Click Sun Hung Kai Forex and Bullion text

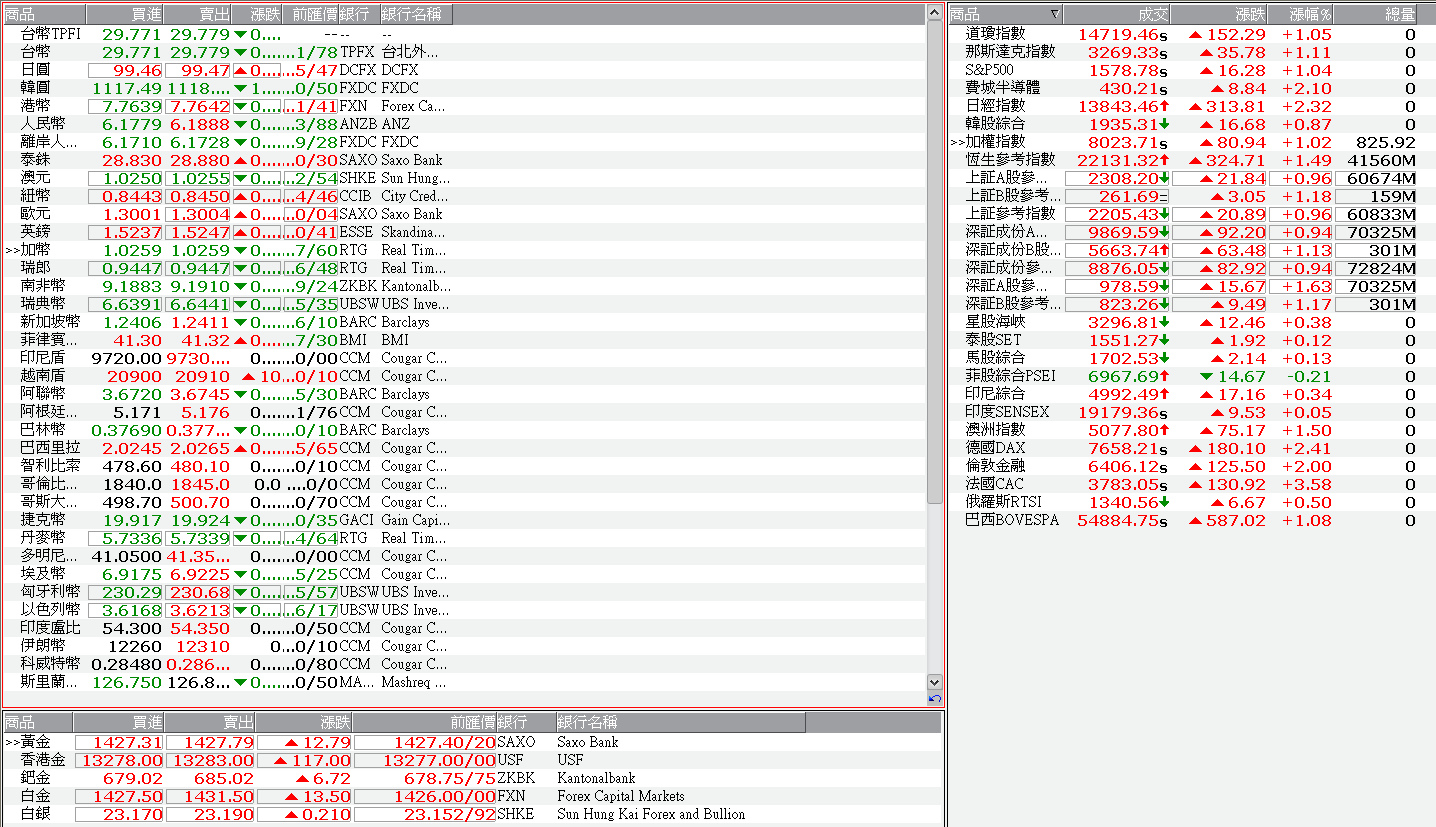point(651,814)
